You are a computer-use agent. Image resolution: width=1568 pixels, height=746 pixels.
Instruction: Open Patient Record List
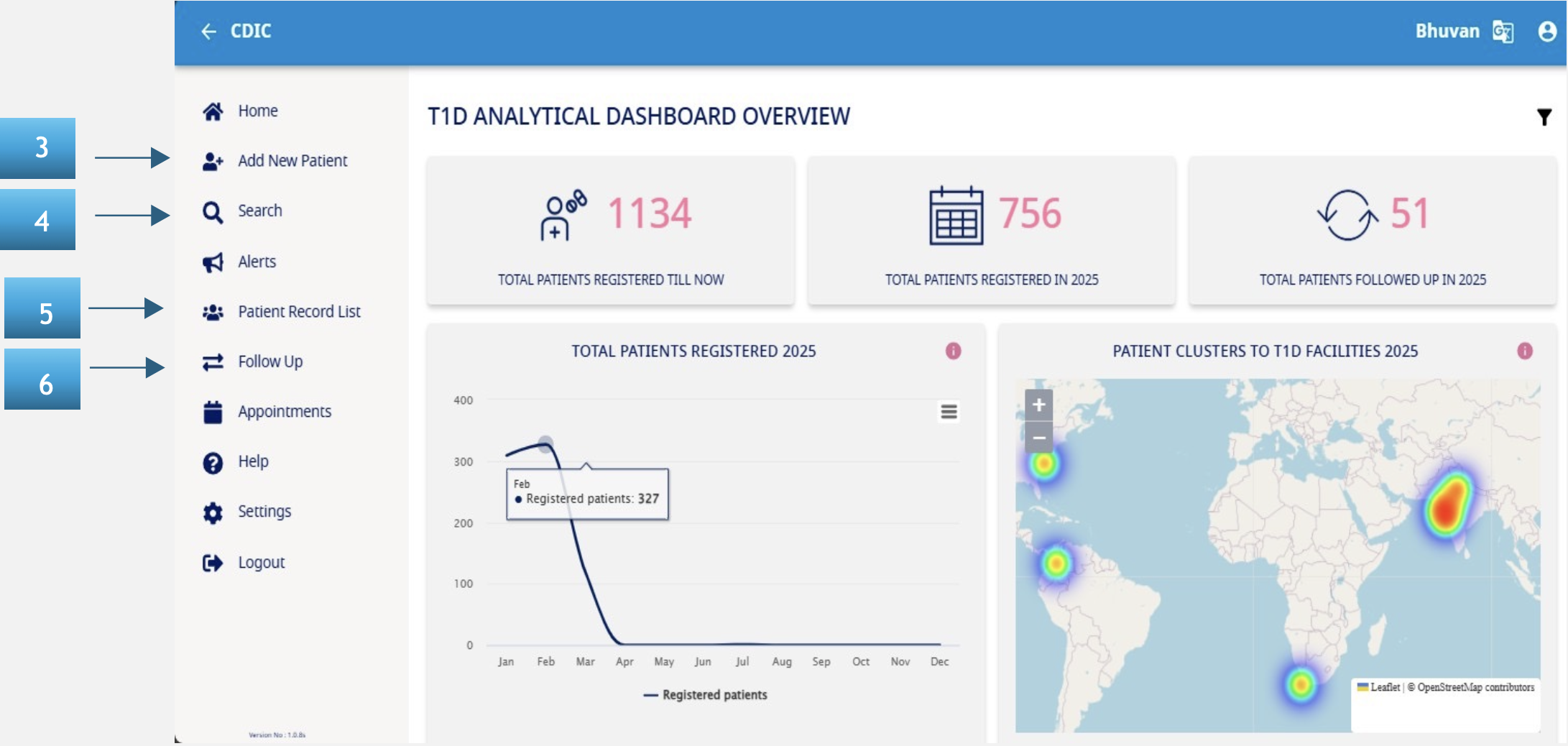coord(299,312)
